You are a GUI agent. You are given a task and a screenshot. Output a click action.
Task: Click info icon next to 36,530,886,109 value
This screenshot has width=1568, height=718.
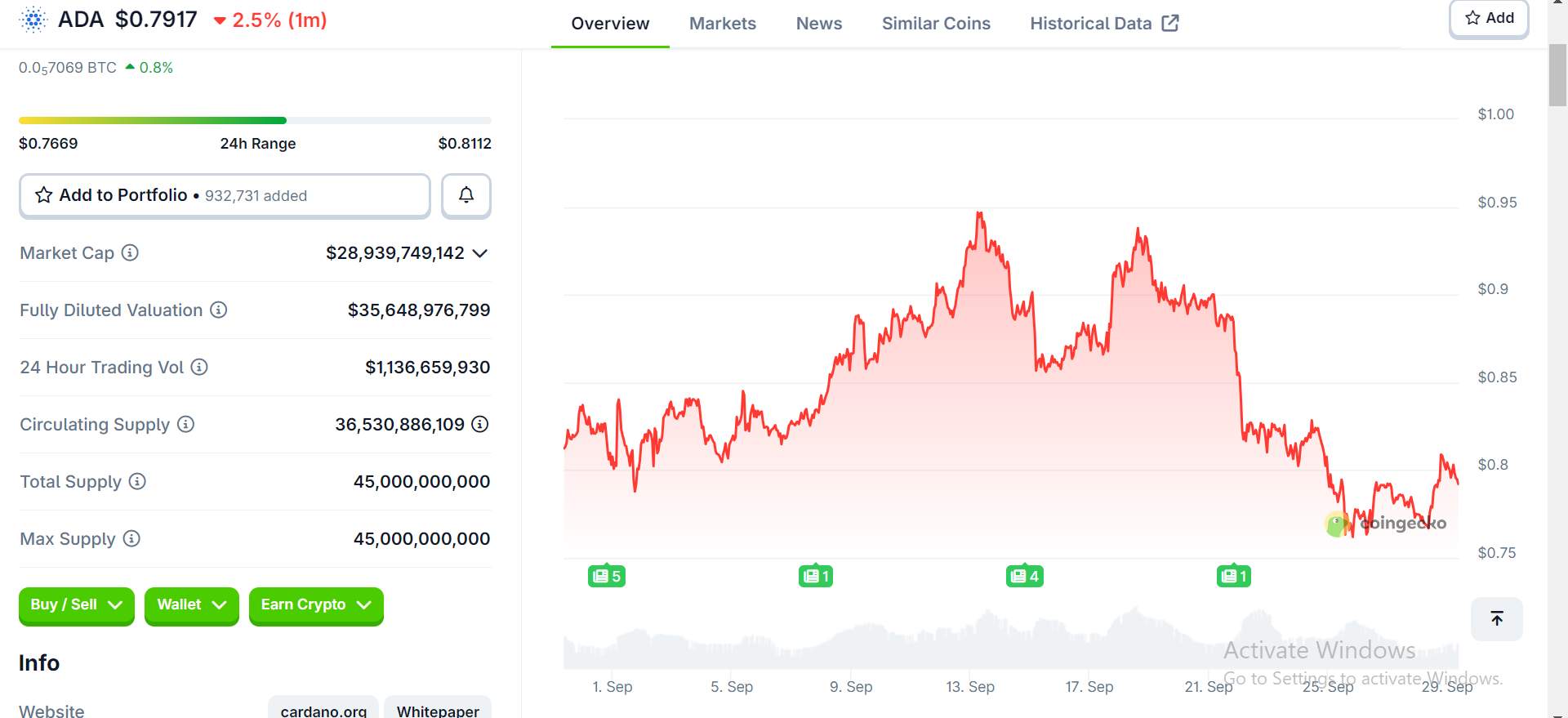click(480, 425)
